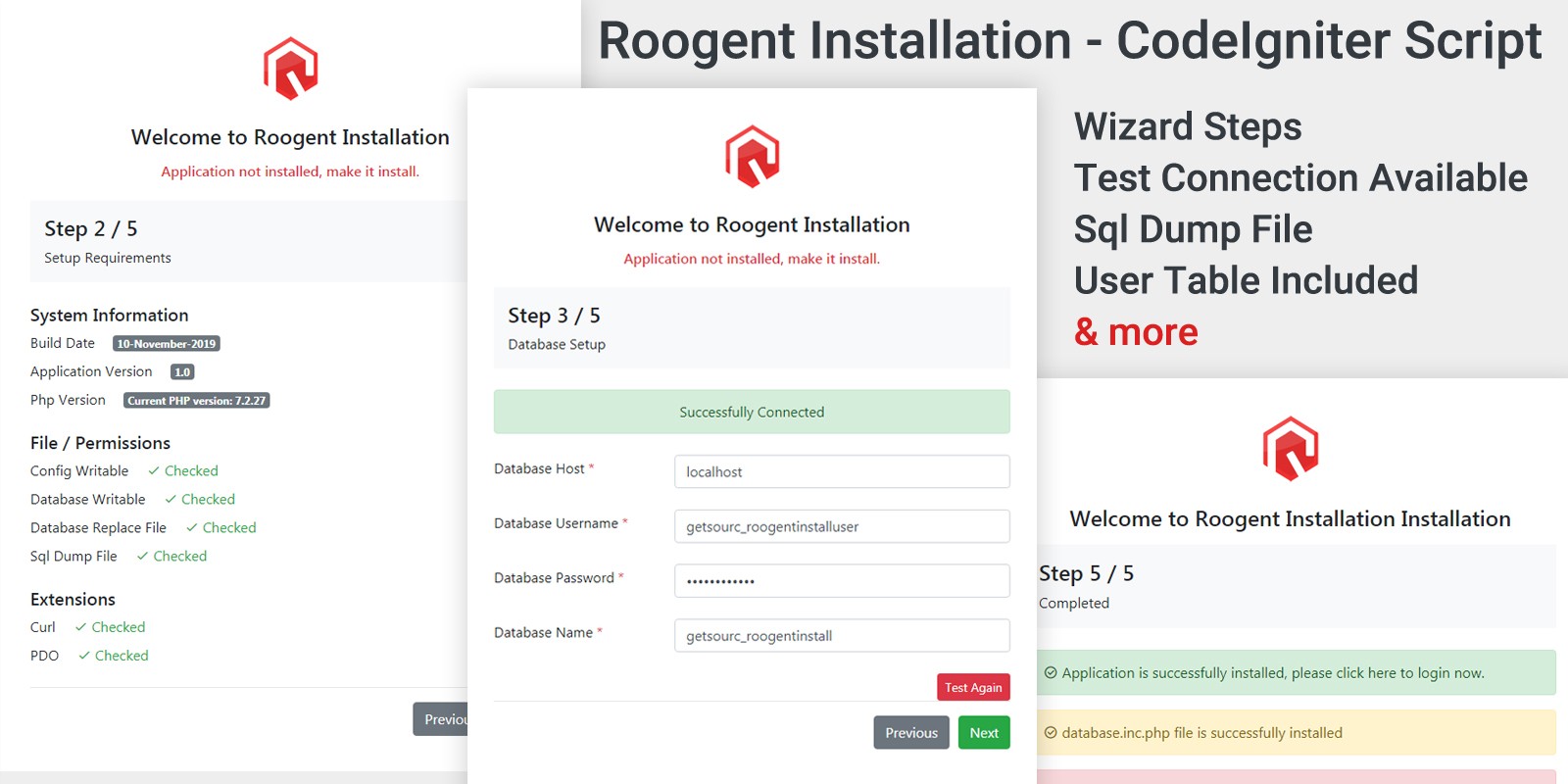Click the 'System Information' heading
The image size is (1568, 784).
click(110, 316)
